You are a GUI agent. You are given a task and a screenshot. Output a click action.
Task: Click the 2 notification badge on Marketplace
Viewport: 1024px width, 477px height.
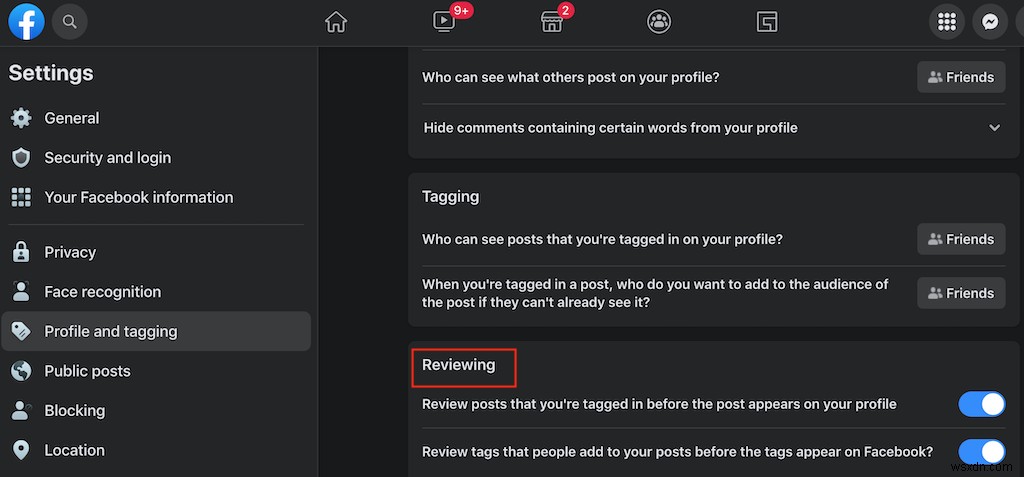coord(566,10)
